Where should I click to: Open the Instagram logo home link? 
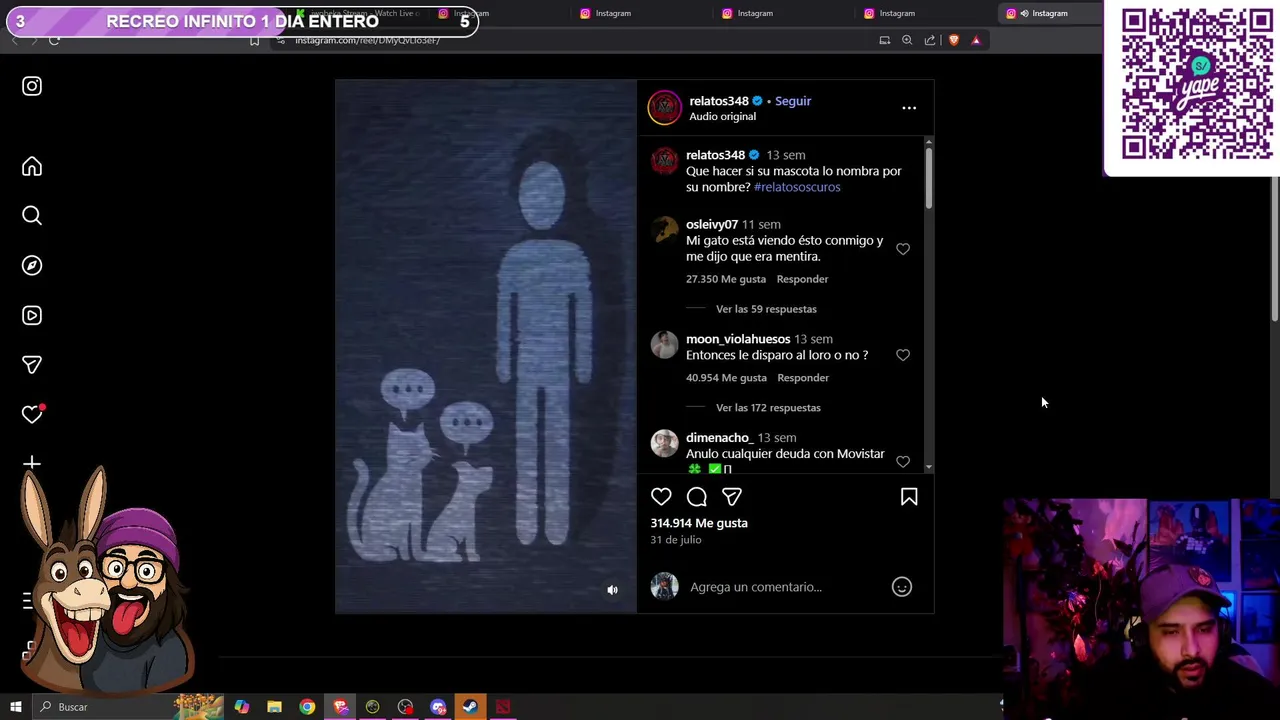coord(32,86)
